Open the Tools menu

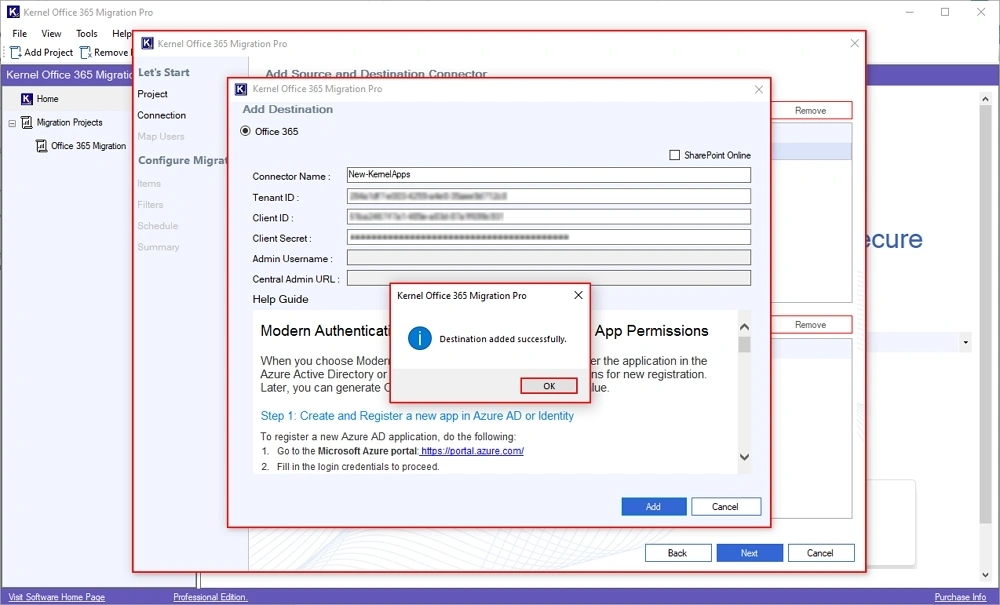click(87, 34)
